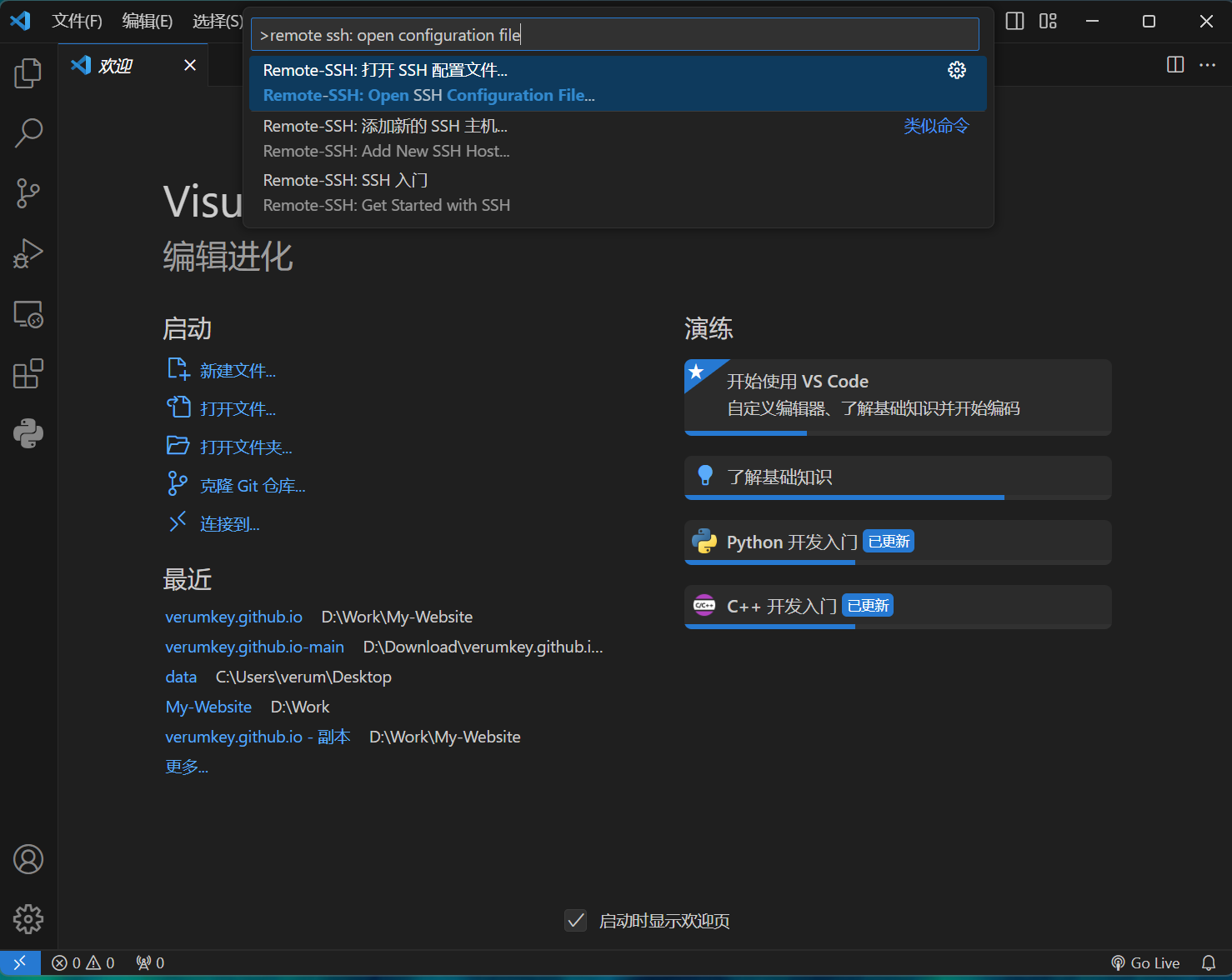Open the Extensions view
This screenshot has width=1232, height=980.
pyautogui.click(x=28, y=374)
